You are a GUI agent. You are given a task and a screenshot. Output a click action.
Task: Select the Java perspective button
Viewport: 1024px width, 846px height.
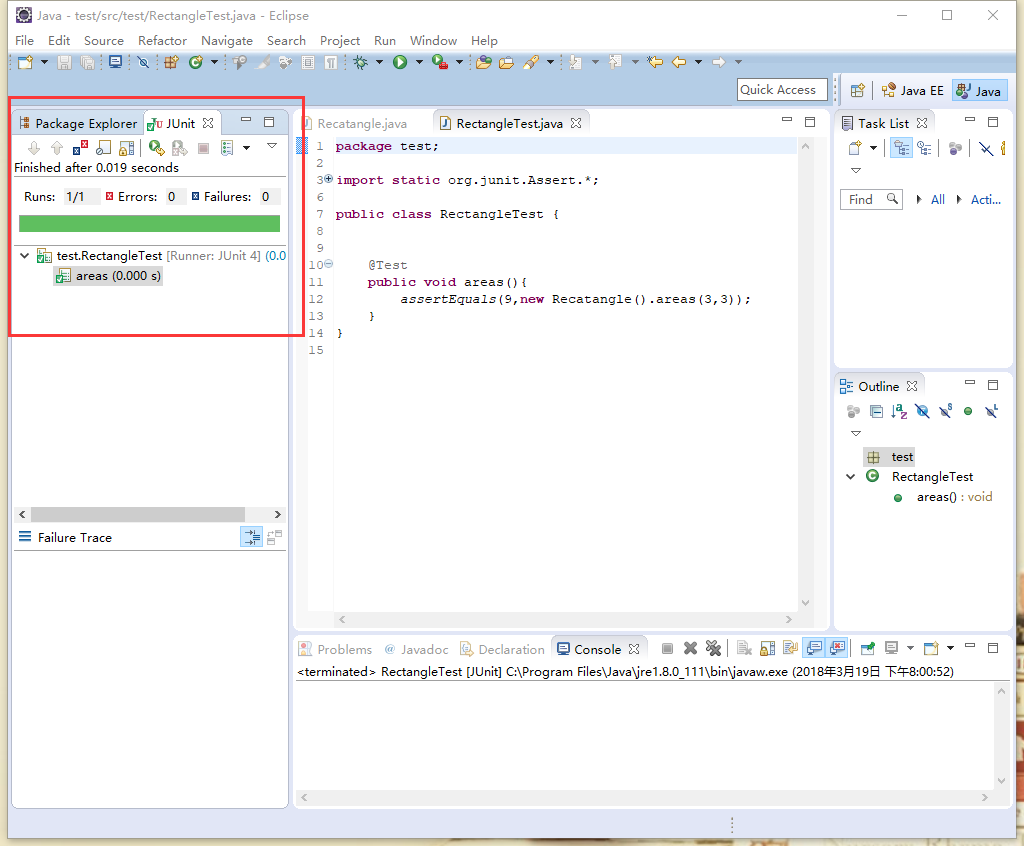pos(978,91)
